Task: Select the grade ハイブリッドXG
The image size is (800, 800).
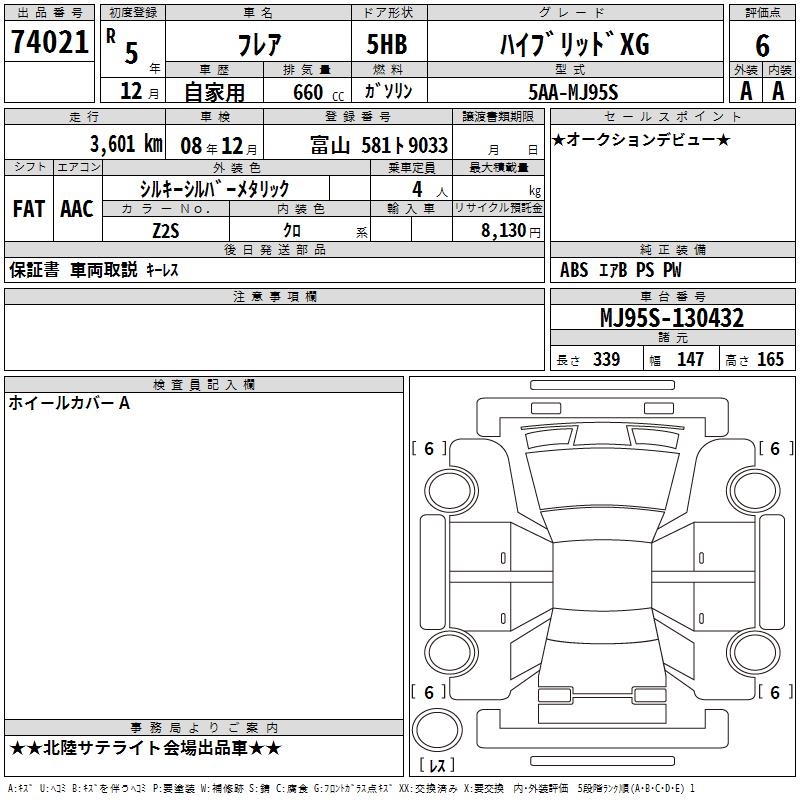Action: (x=574, y=44)
